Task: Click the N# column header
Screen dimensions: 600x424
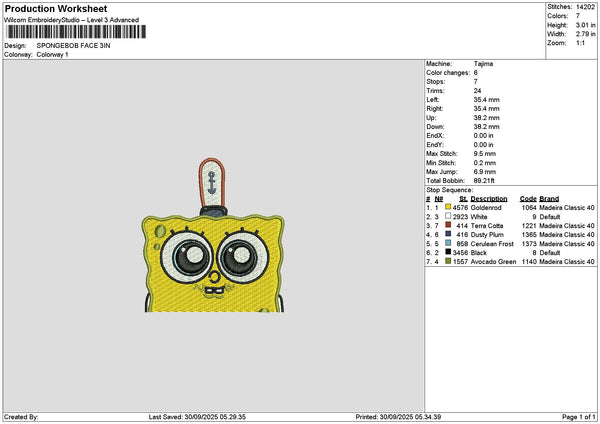Action: point(439,199)
